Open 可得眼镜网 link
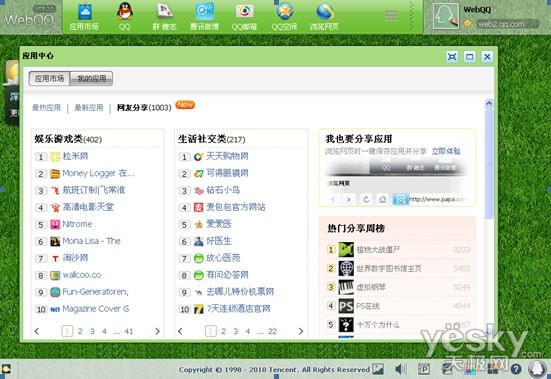 click(x=227, y=173)
